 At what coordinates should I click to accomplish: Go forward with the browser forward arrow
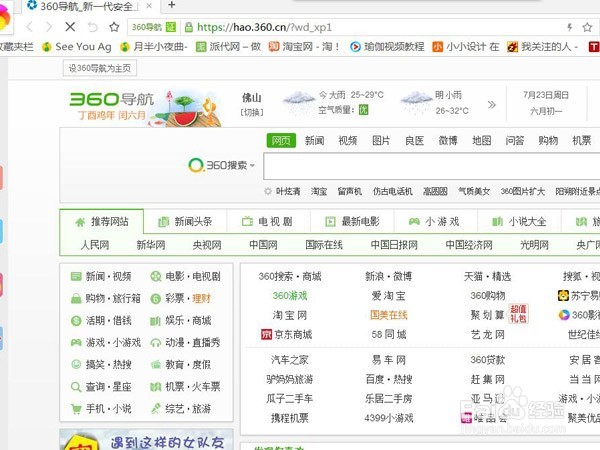tap(49, 27)
